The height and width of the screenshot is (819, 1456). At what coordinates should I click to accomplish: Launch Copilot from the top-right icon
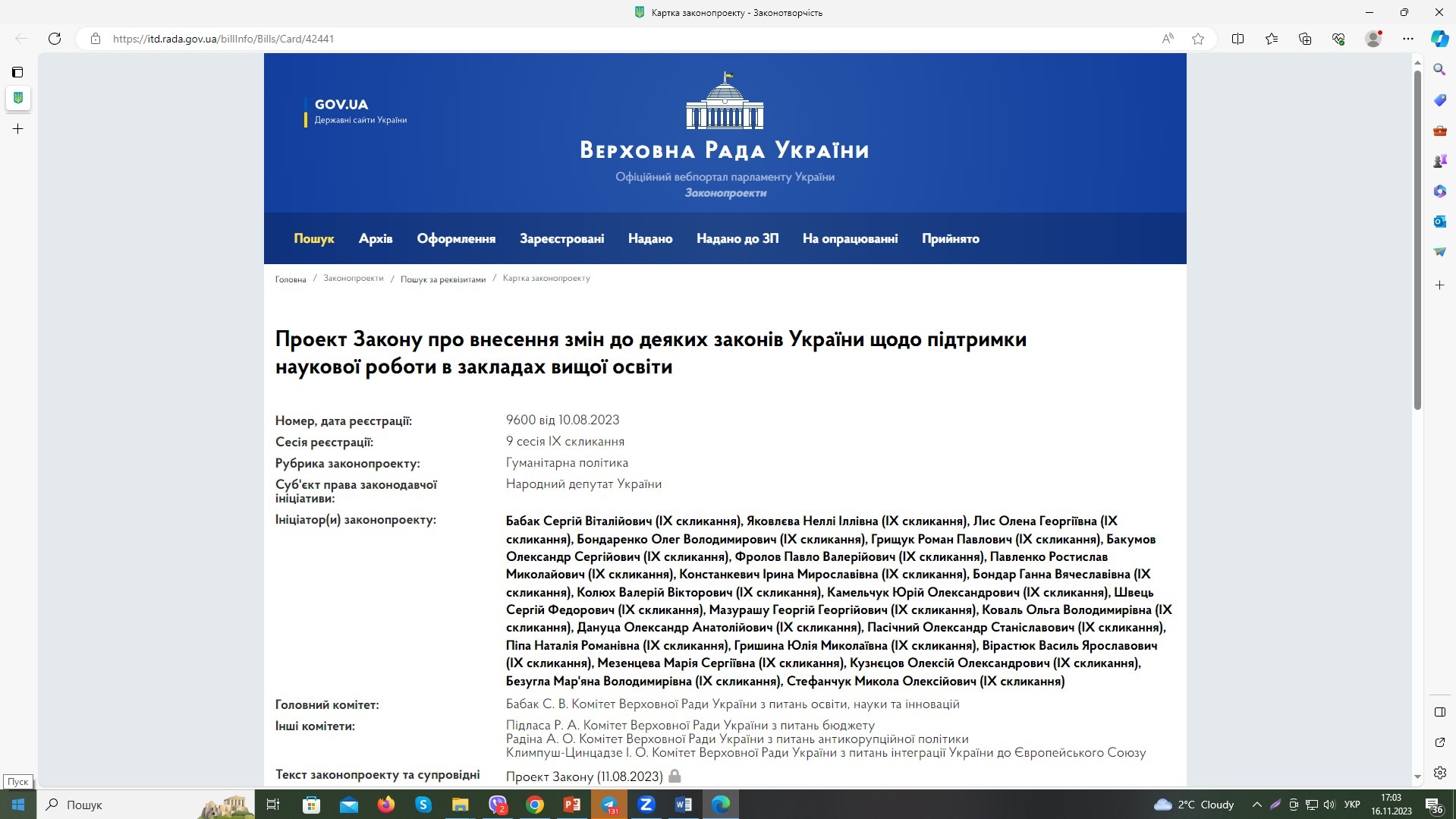[x=1439, y=39]
